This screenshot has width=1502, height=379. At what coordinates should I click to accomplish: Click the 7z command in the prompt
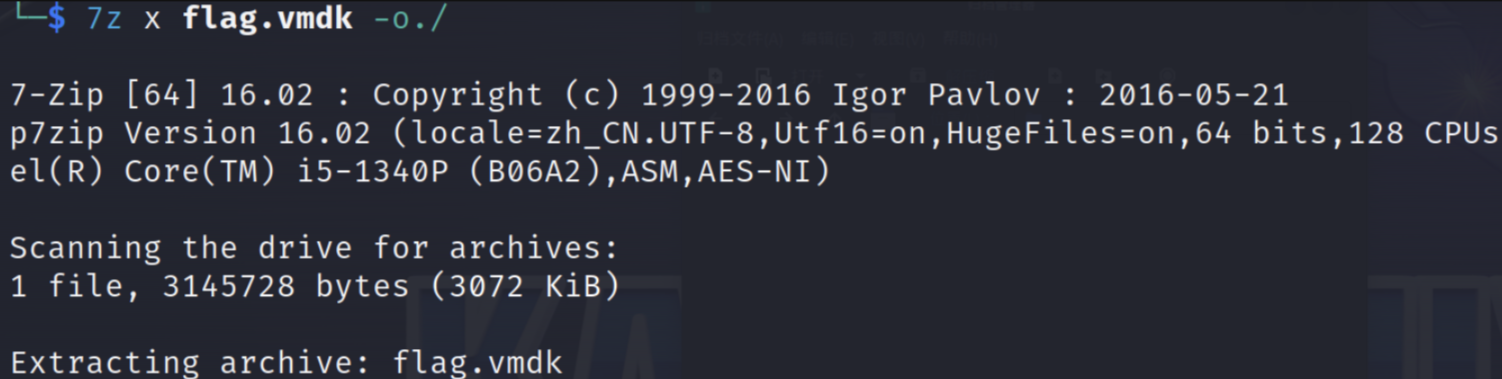(105, 19)
